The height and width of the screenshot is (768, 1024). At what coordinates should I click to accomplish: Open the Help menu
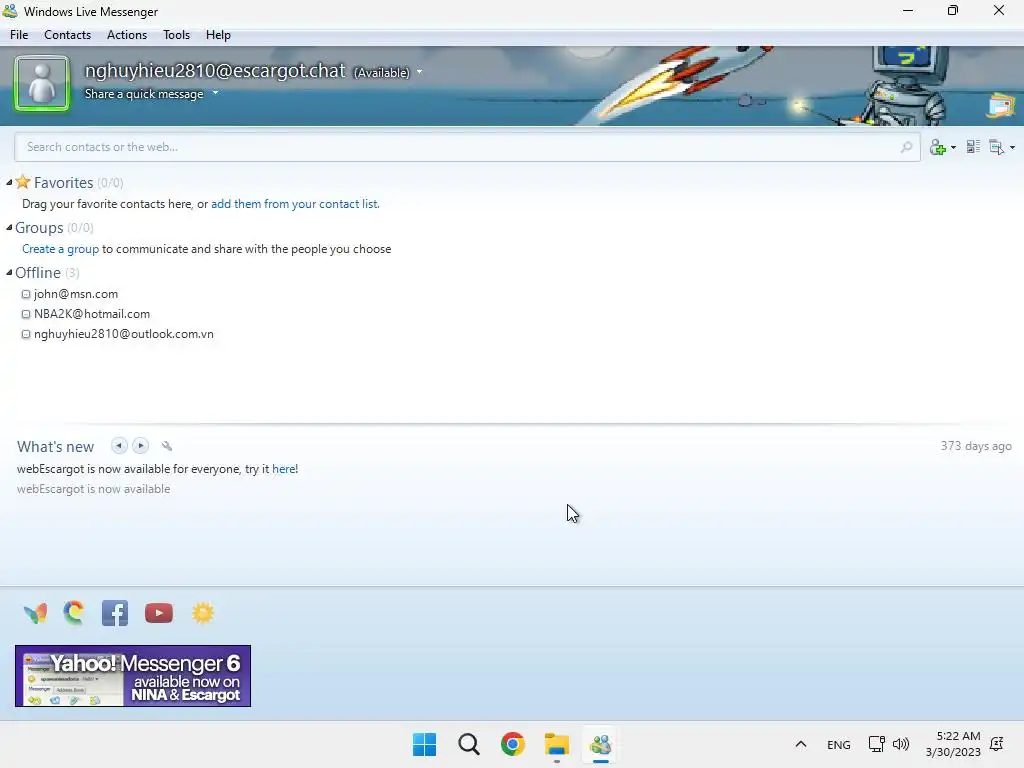(218, 35)
